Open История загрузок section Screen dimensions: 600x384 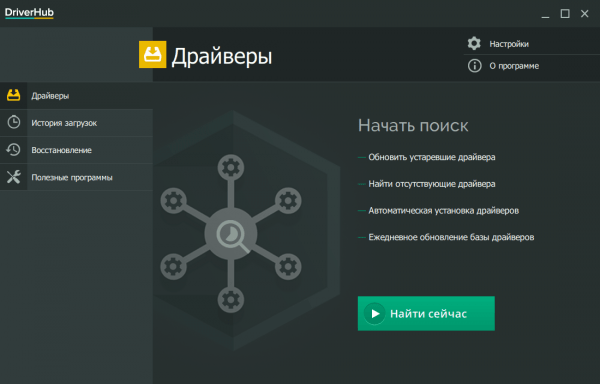tap(77, 123)
